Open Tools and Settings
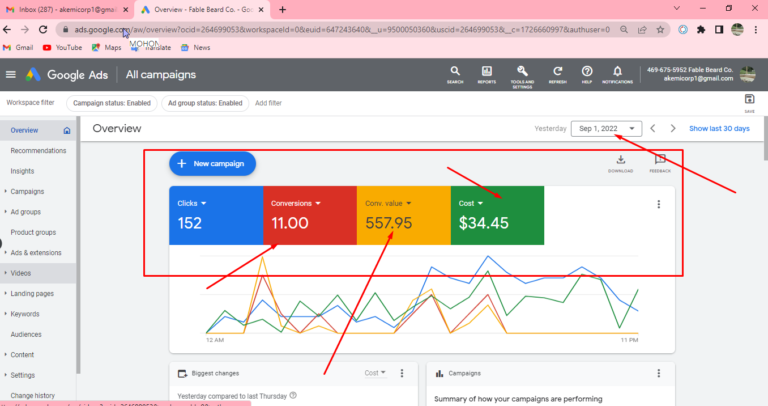 (522, 74)
